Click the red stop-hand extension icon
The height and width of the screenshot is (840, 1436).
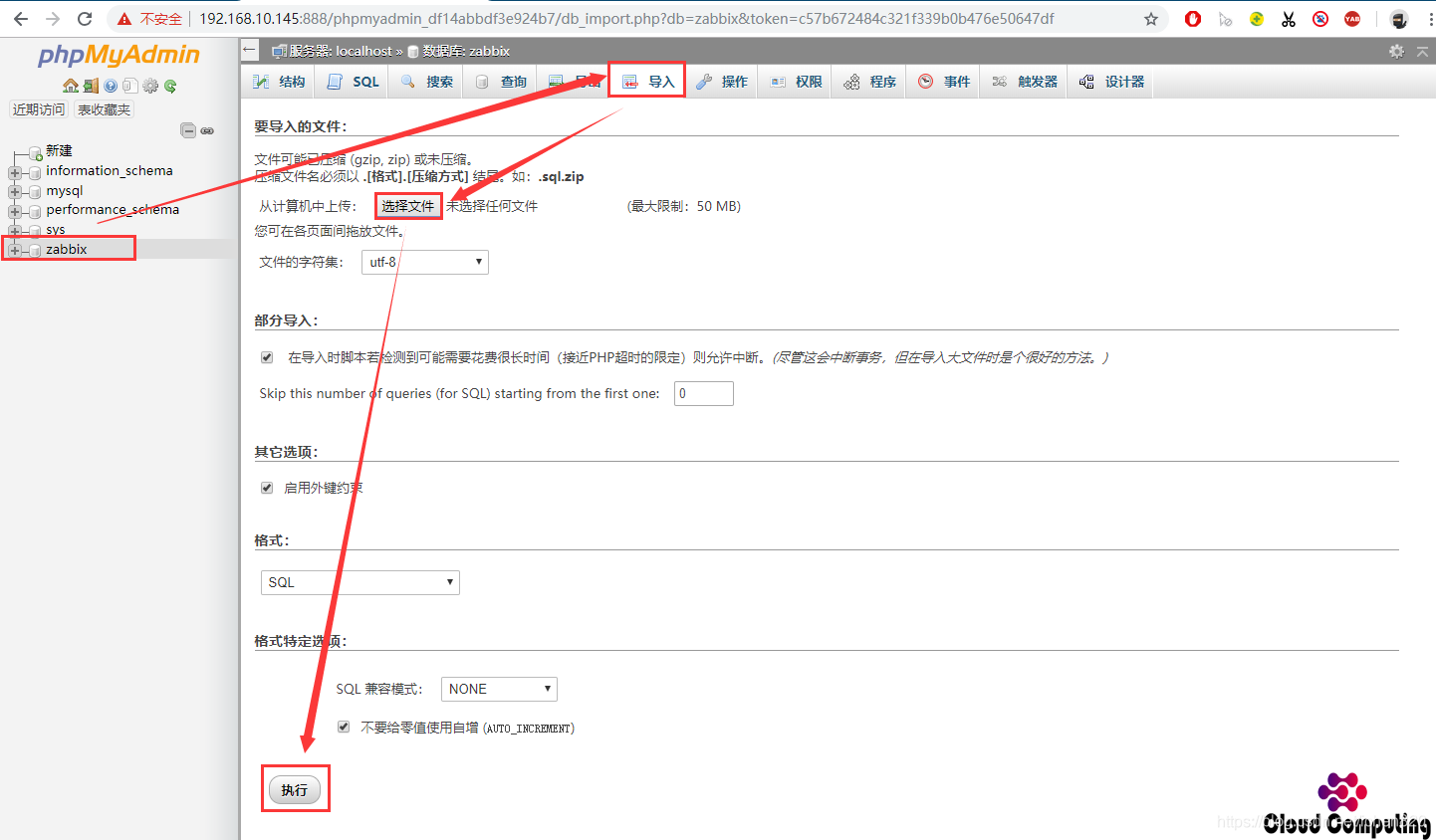tap(1193, 19)
